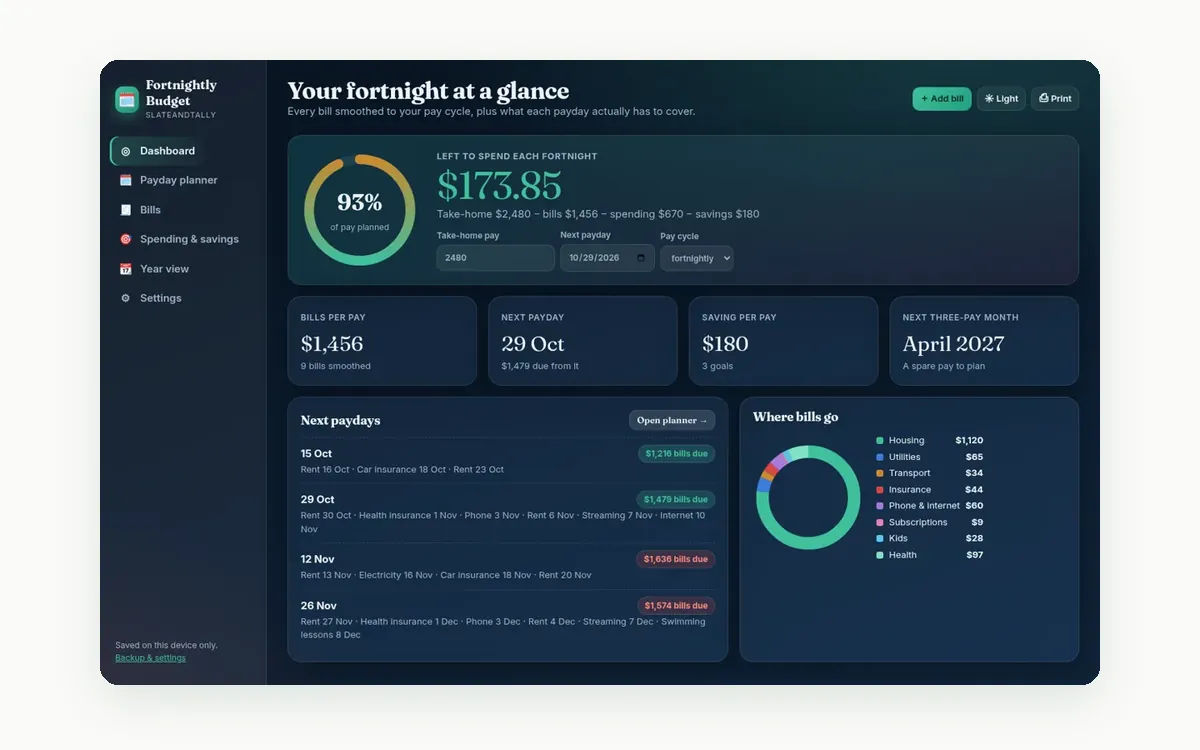Click the $1,479 bills due badge

(x=676, y=500)
